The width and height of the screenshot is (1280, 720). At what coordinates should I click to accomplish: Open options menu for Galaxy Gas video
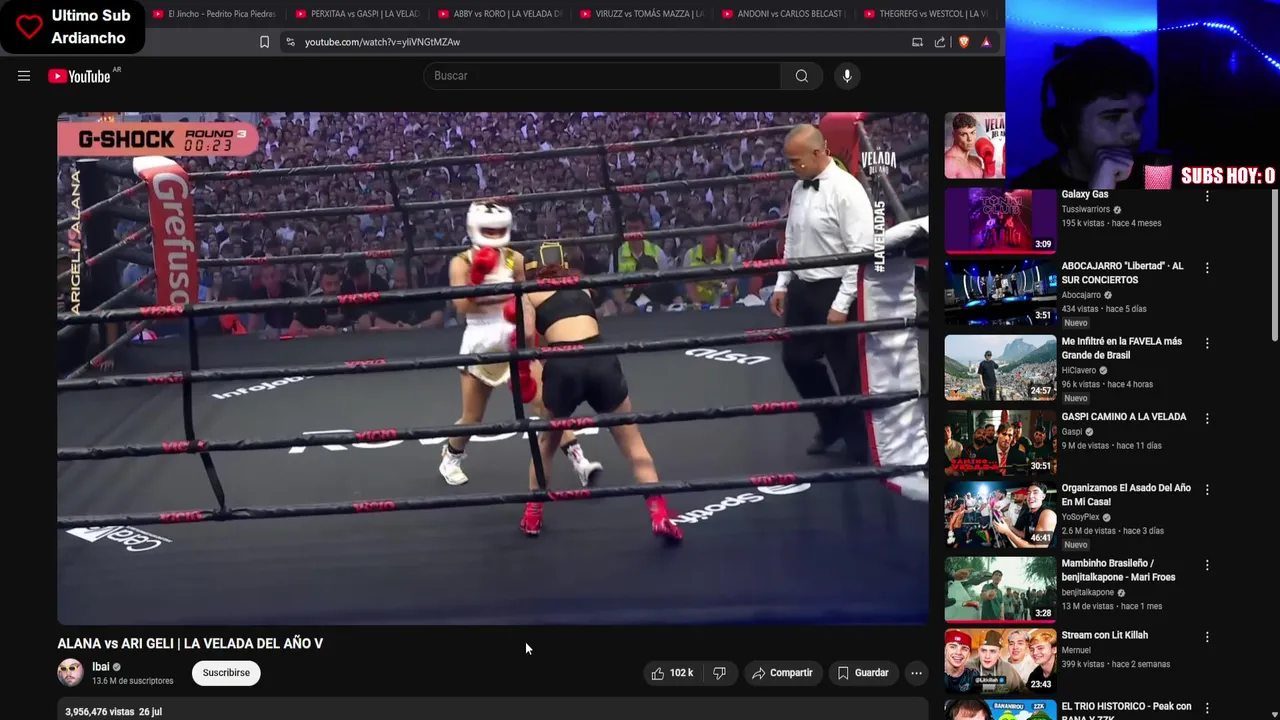(1207, 197)
